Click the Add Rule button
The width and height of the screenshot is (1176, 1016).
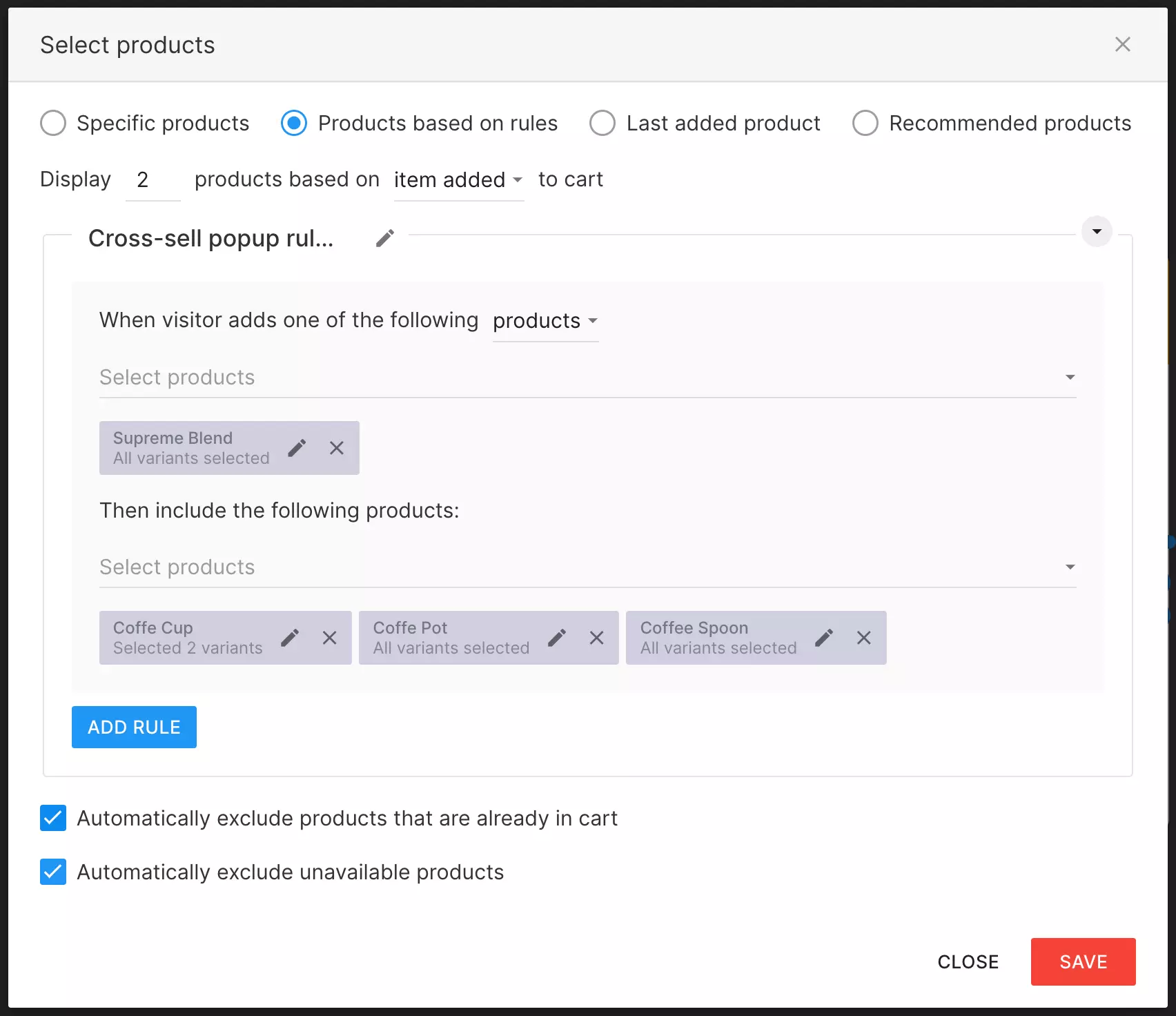(x=134, y=727)
